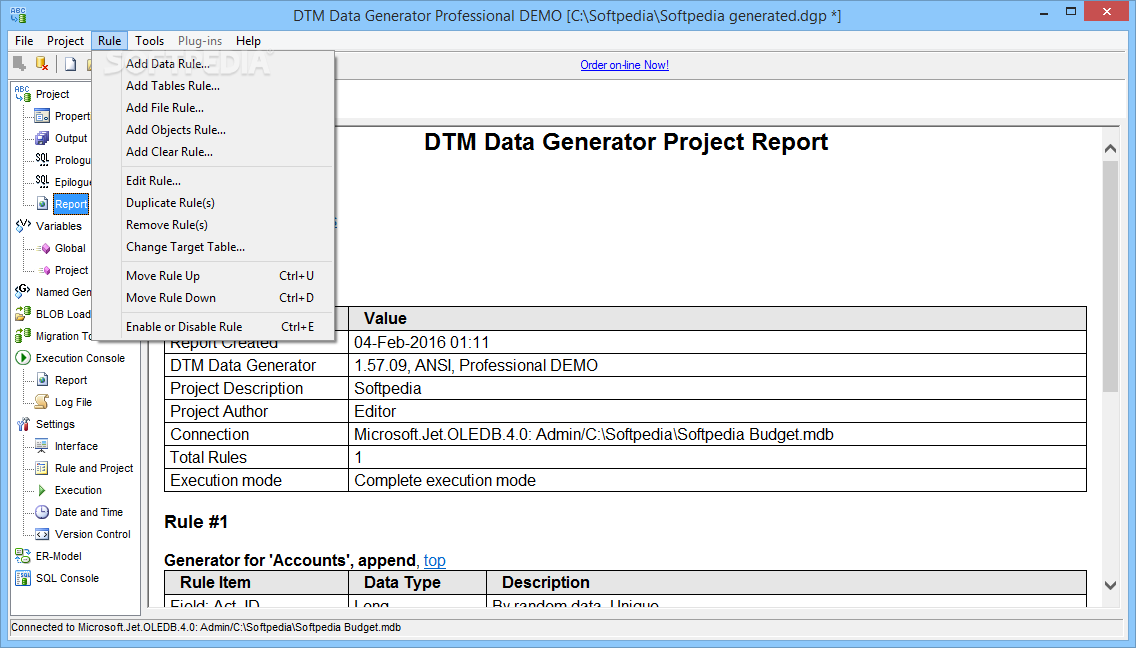Open the Epilogue SQL icon
This screenshot has height=648, width=1136.
pos(43,181)
